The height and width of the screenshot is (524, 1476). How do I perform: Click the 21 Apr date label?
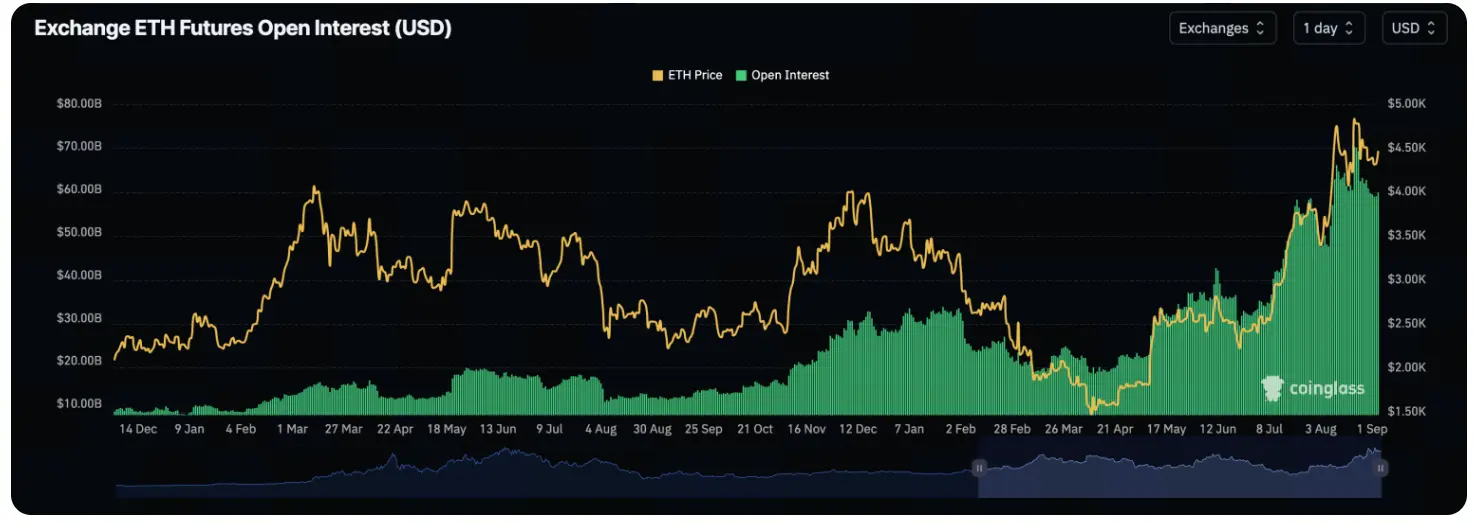point(1115,429)
